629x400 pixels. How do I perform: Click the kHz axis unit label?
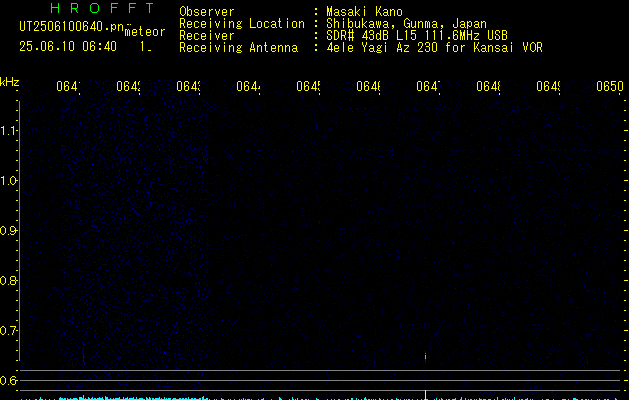tap(10, 83)
